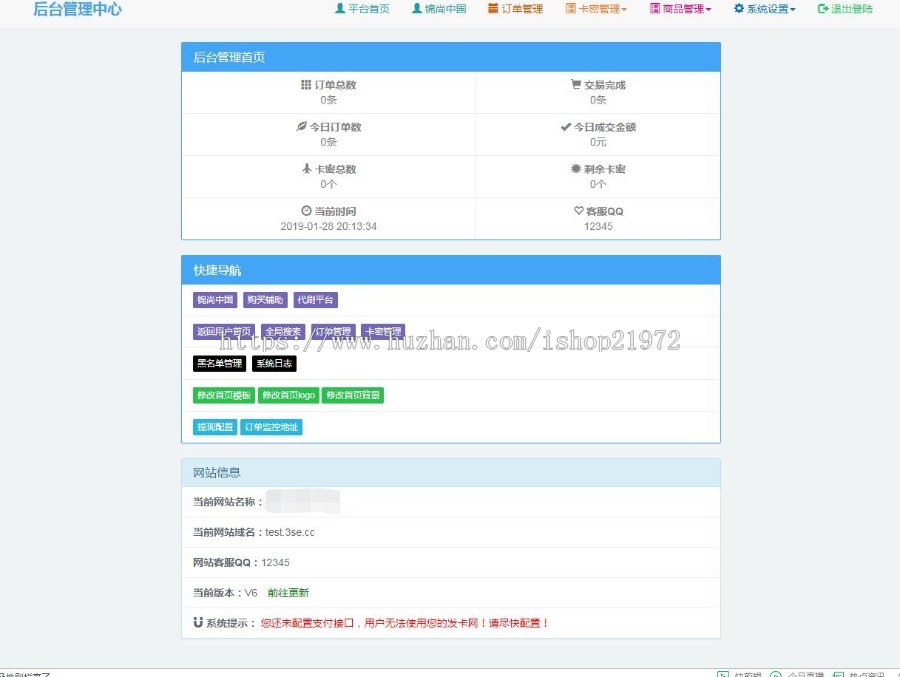The height and width of the screenshot is (677, 900).
Task: Click the domain text test.3se.cc
Action: [290, 532]
